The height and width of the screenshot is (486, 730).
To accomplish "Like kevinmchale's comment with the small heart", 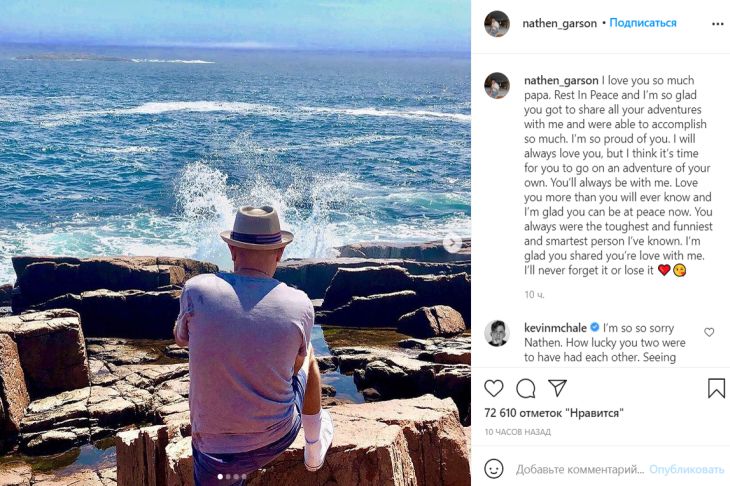I will [709, 332].
